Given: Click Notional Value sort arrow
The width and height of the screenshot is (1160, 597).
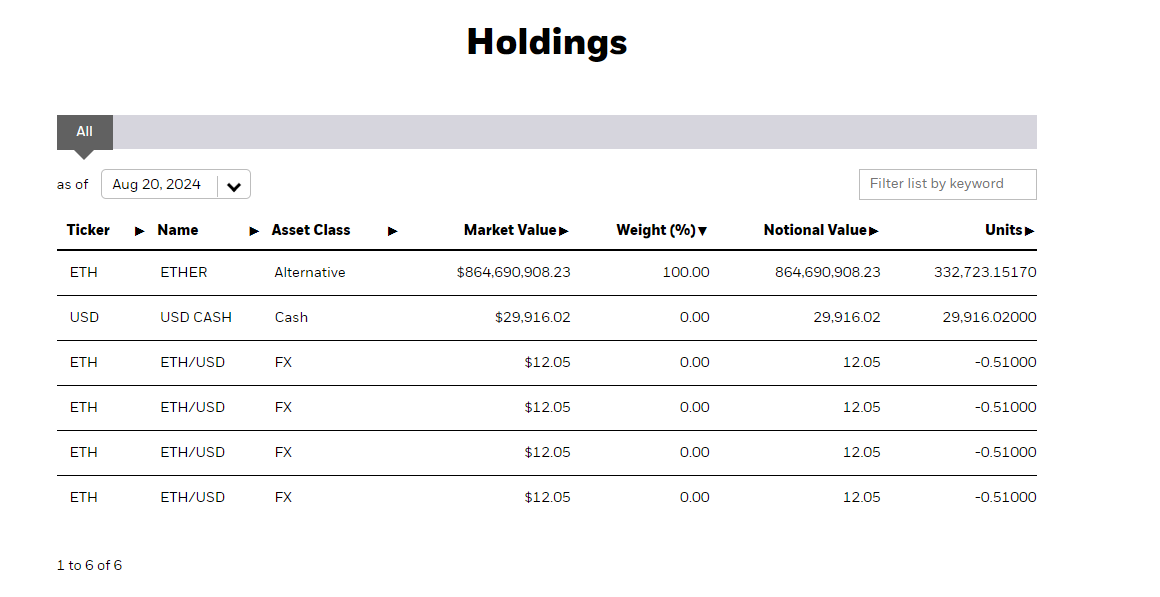Looking at the screenshot, I should [874, 232].
